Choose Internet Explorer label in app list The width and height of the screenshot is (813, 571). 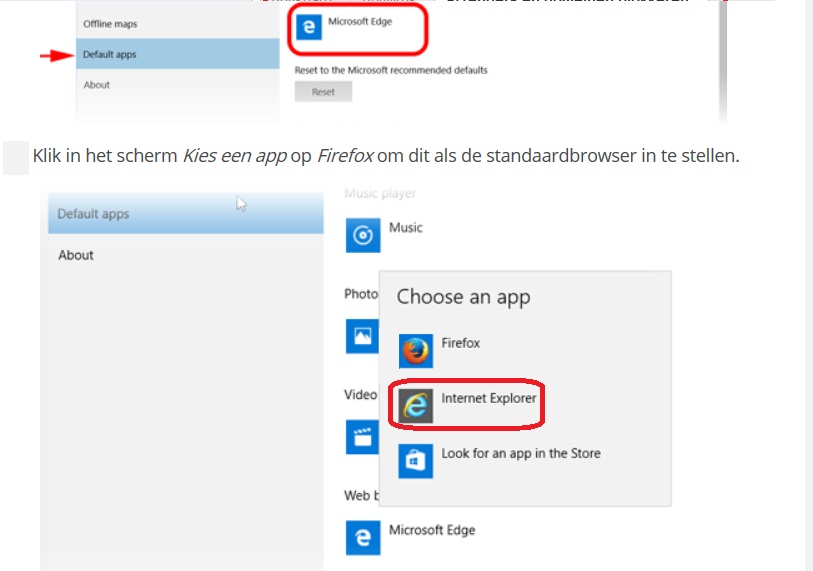[488, 398]
